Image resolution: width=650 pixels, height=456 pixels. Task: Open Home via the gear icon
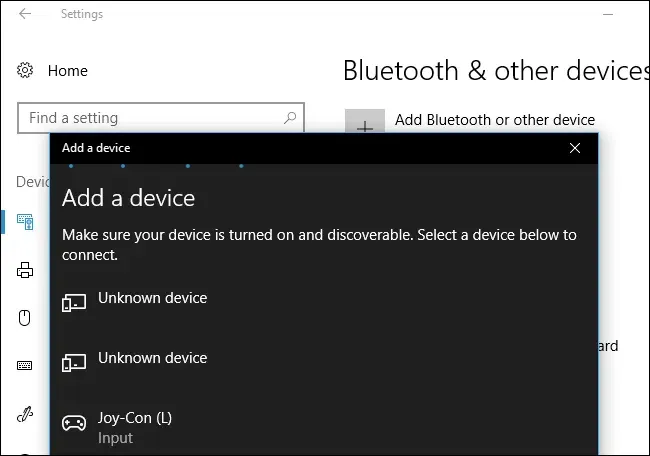(25, 70)
